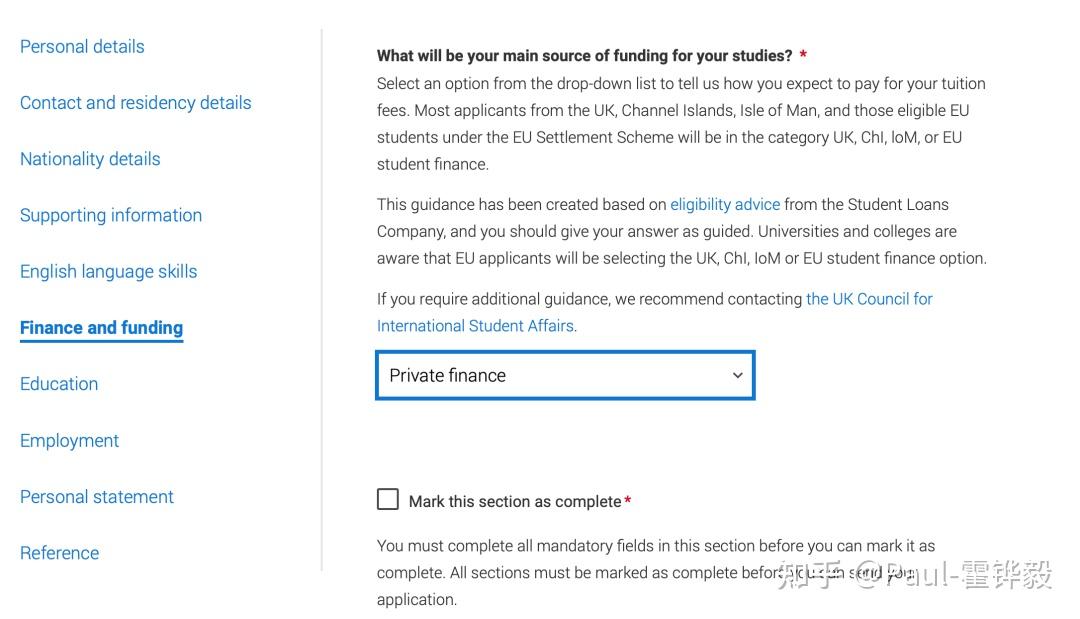Open the Employment section
The height and width of the screenshot is (619, 1080).
click(70, 441)
